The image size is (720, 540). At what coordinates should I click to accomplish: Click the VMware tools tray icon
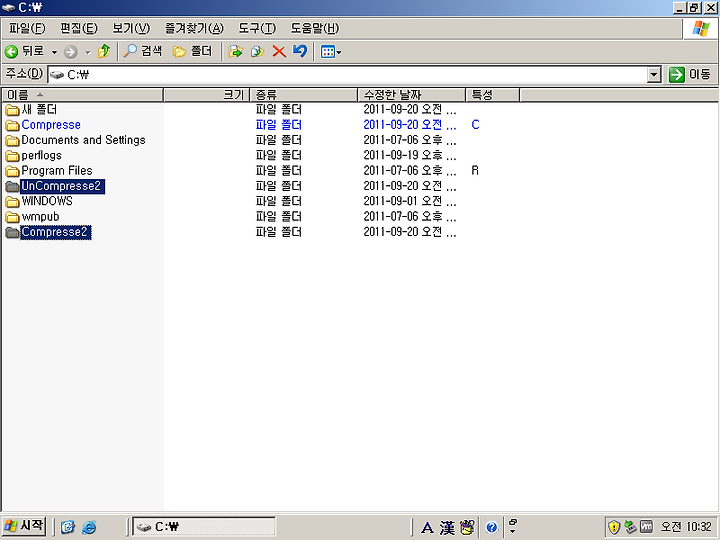(x=646, y=526)
